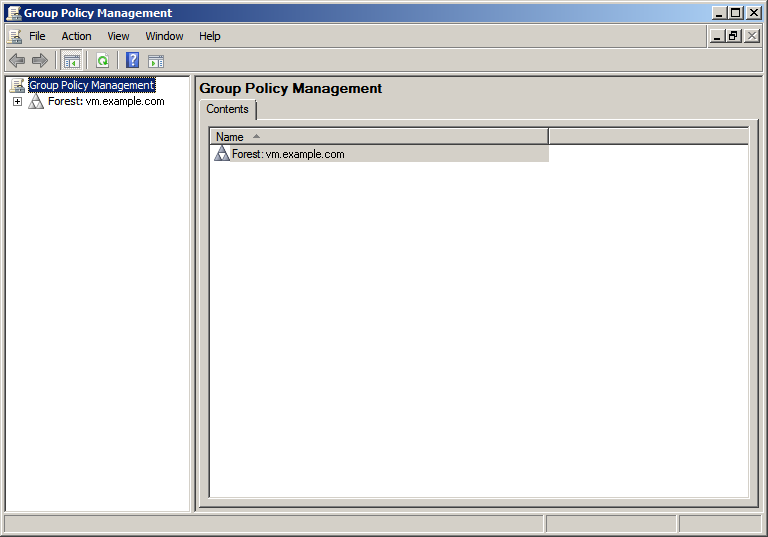
Task: Sort the list by the Name column header
Action: (379, 137)
